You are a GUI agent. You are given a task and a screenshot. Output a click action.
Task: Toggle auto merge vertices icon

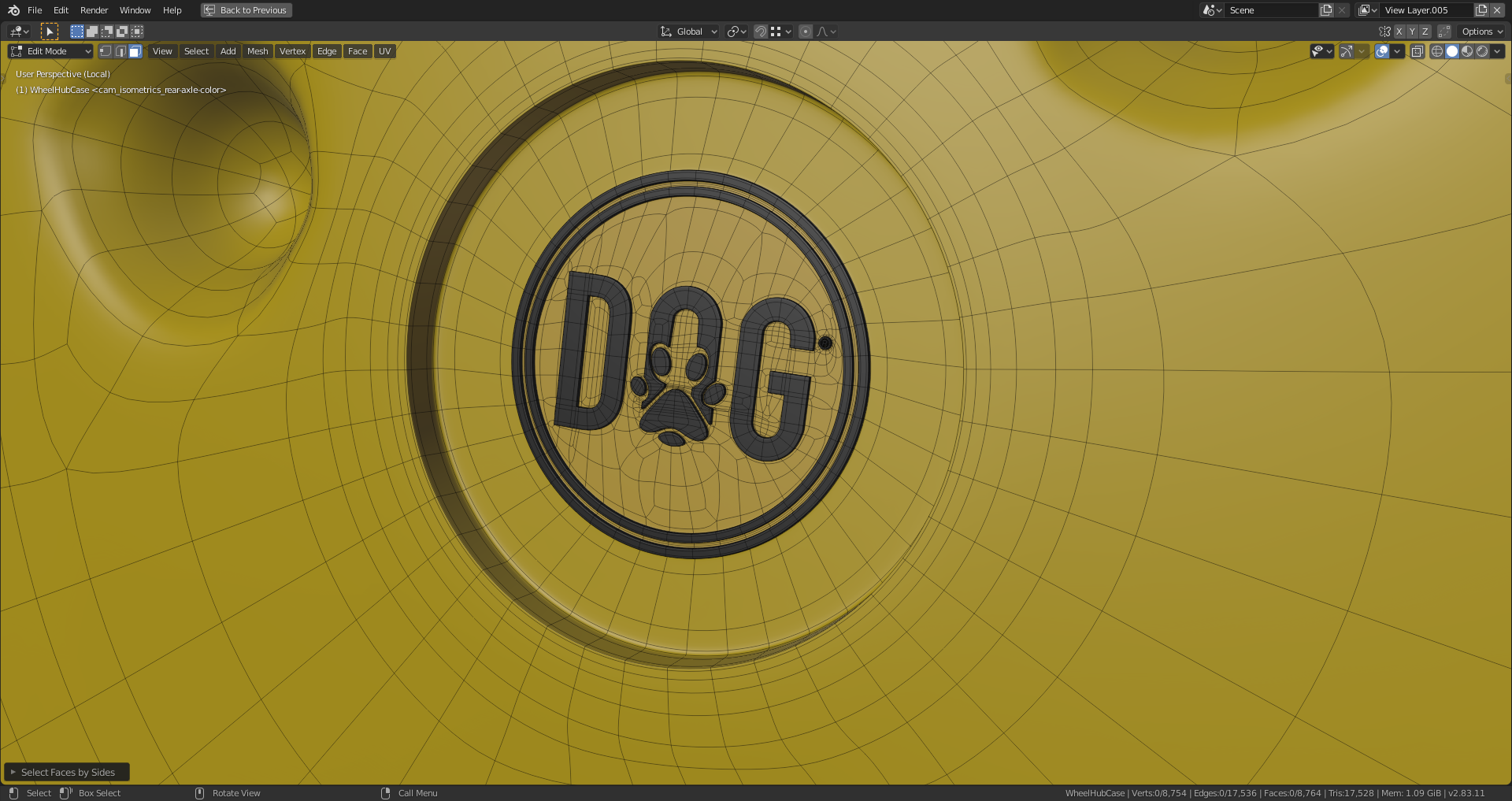[1444, 32]
